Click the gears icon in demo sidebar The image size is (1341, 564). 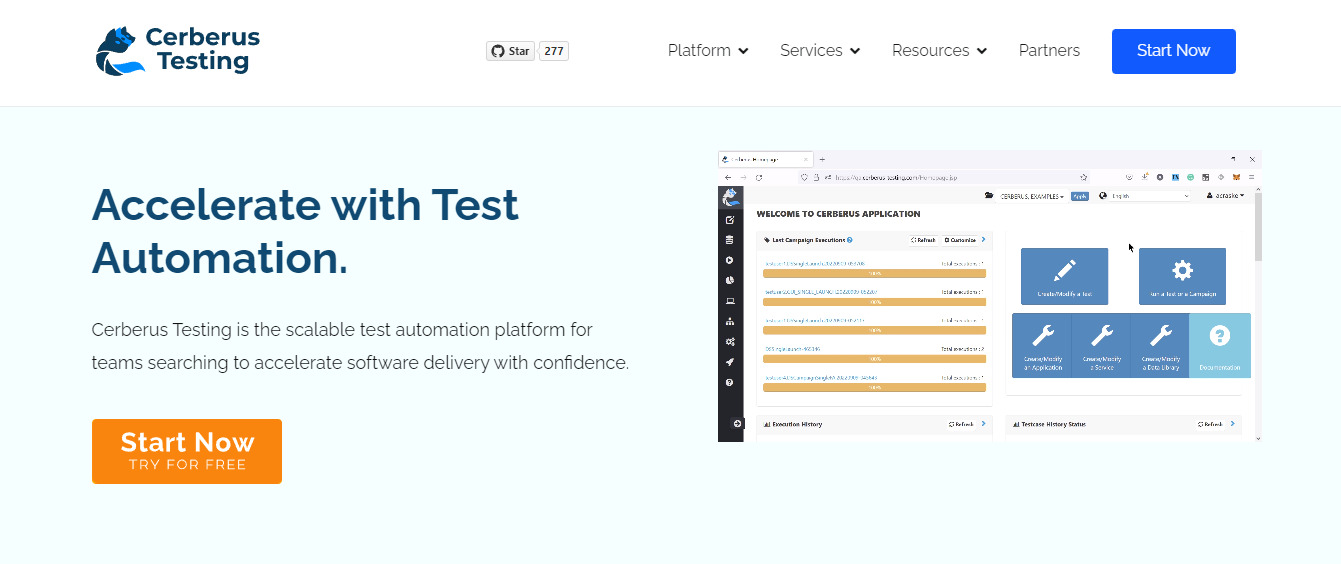(x=730, y=342)
